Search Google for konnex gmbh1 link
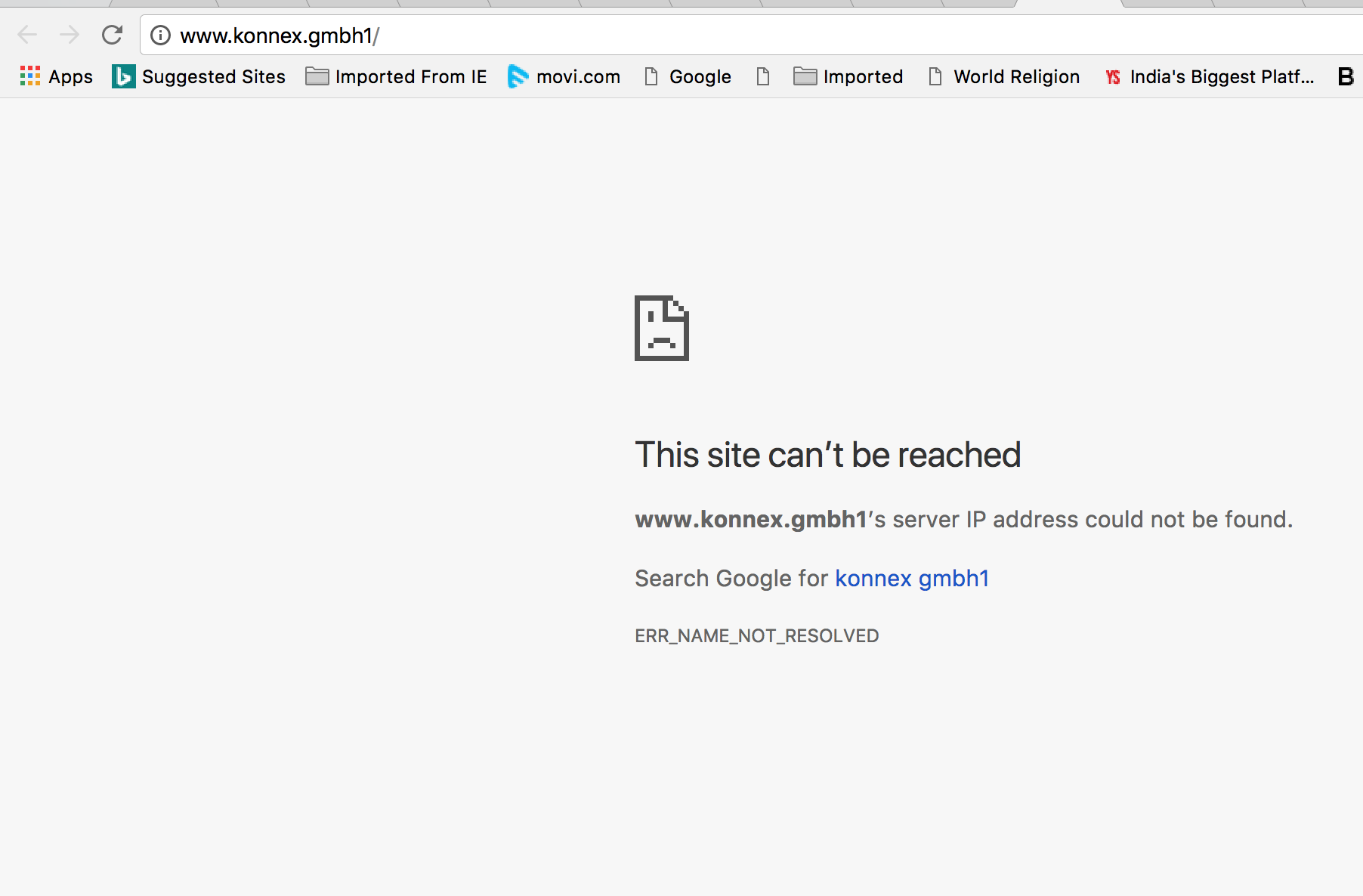This screenshot has height=896, width=1363. tap(911, 578)
